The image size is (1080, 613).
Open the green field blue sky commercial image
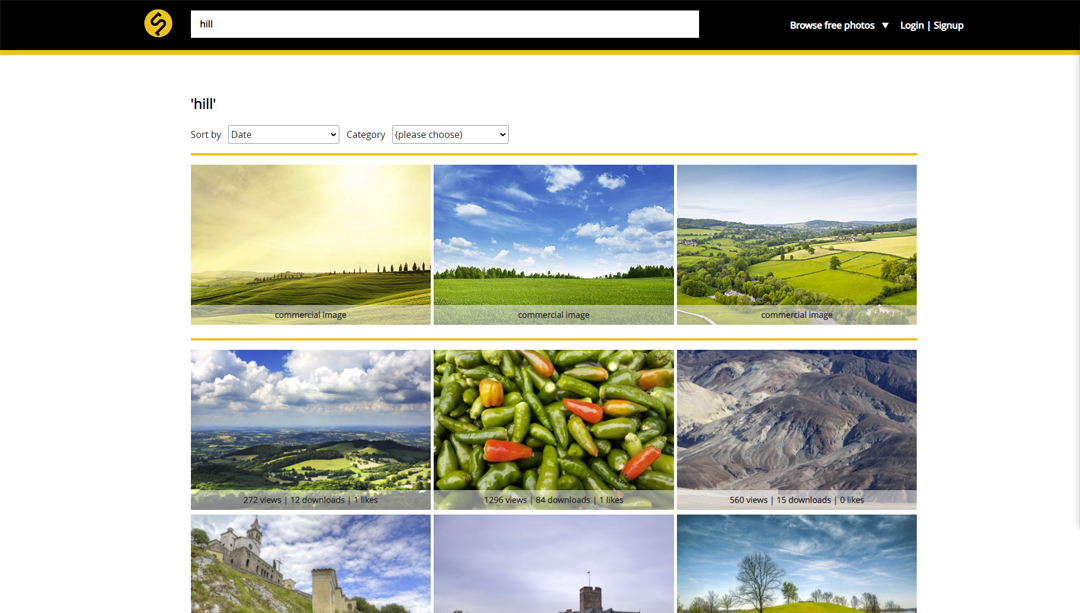click(x=554, y=245)
